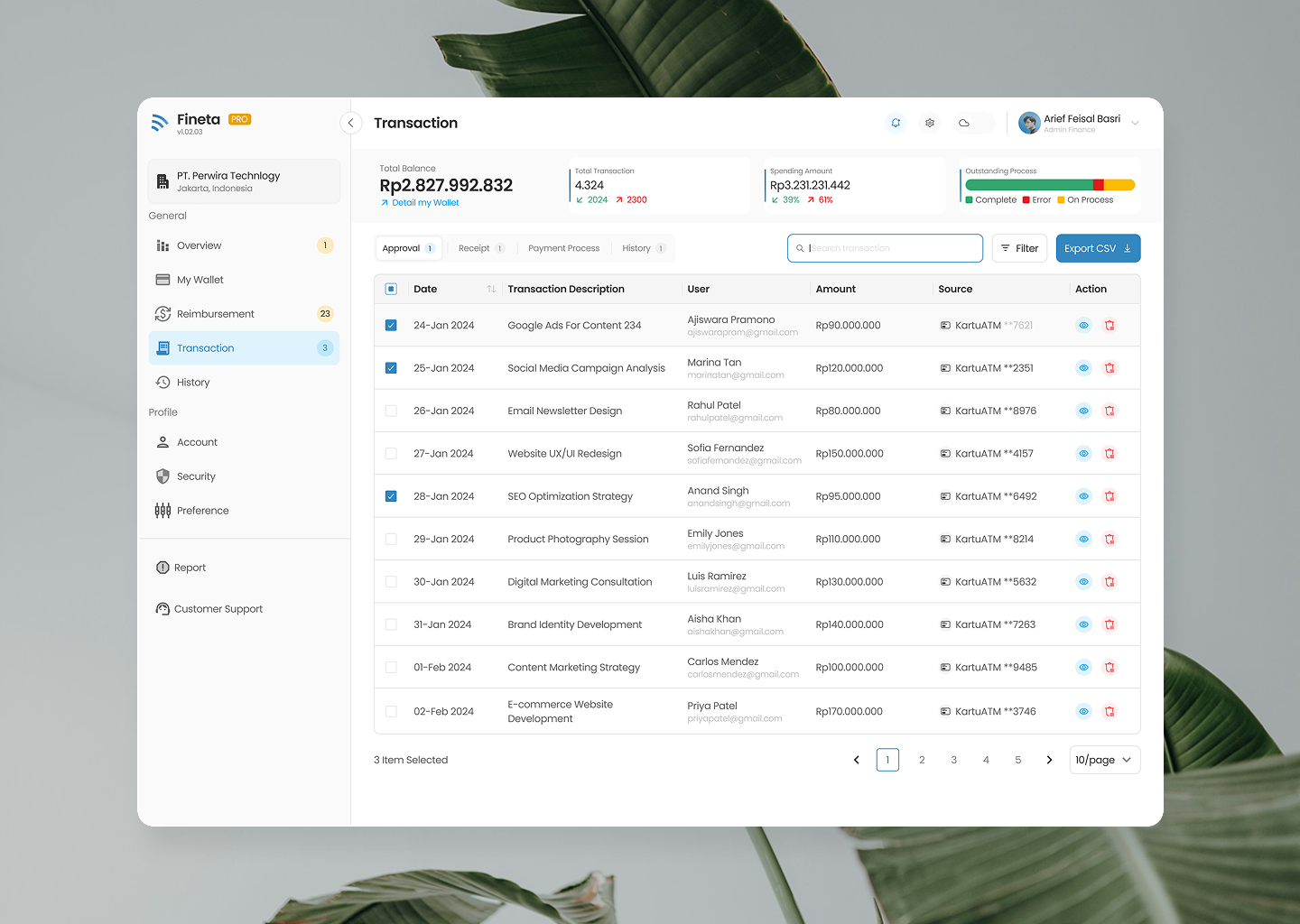Expand the user profile dropdown arrow

(1135, 124)
